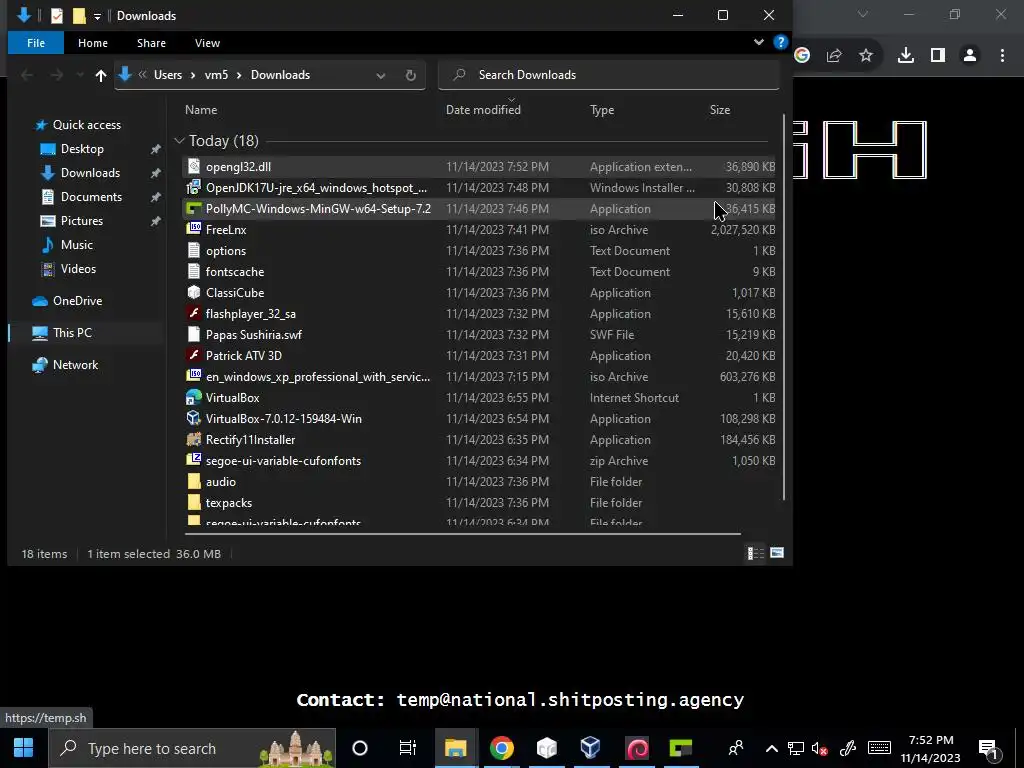Screen dimensions: 1024x768
Task: Open Music in the navigation pane
Action: click(76, 245)
